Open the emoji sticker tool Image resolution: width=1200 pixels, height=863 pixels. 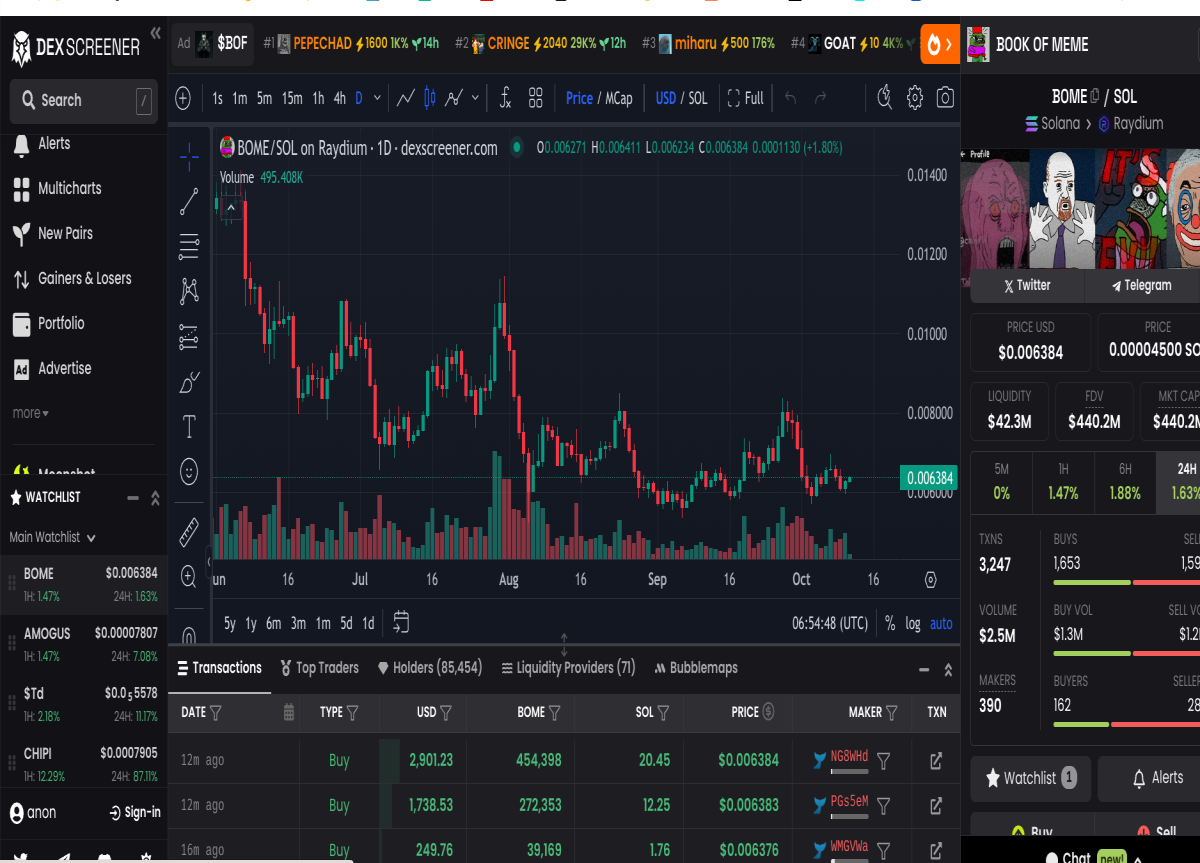pyautogui.click(x=189, y=470)
